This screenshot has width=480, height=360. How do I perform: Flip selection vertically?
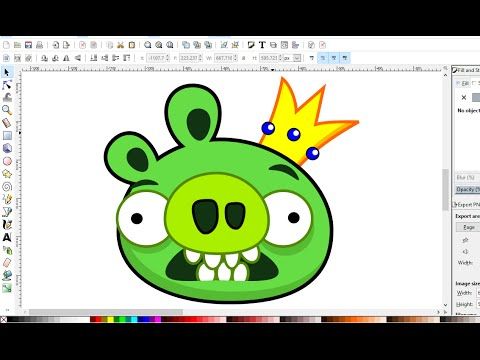[77, 58]
